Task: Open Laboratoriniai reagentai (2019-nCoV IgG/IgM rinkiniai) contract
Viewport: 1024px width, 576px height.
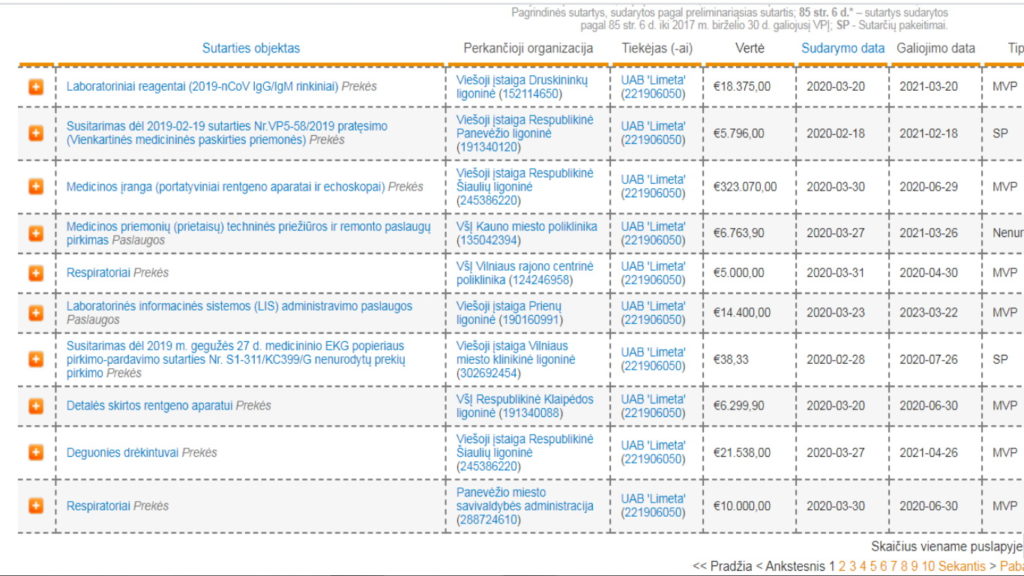Action: tap(202, 87)
